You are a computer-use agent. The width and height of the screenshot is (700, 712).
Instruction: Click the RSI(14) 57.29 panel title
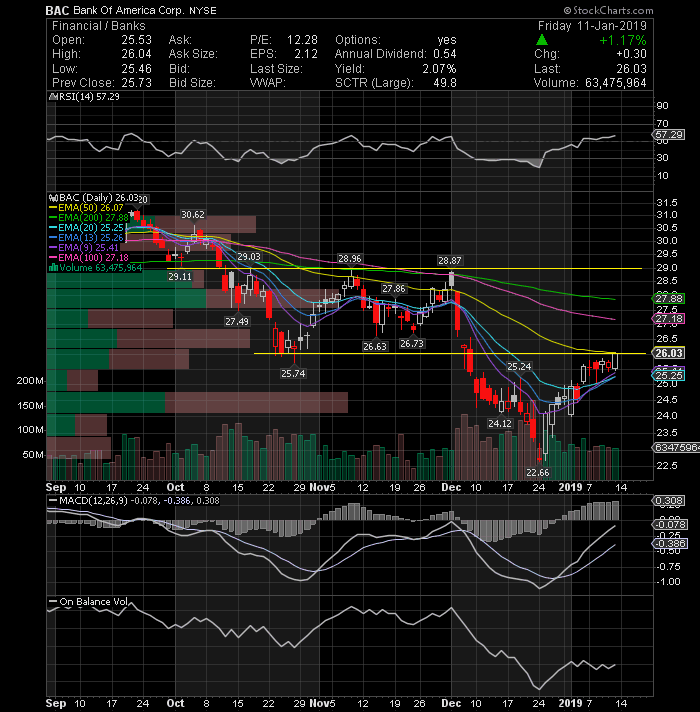coord(88,97)
